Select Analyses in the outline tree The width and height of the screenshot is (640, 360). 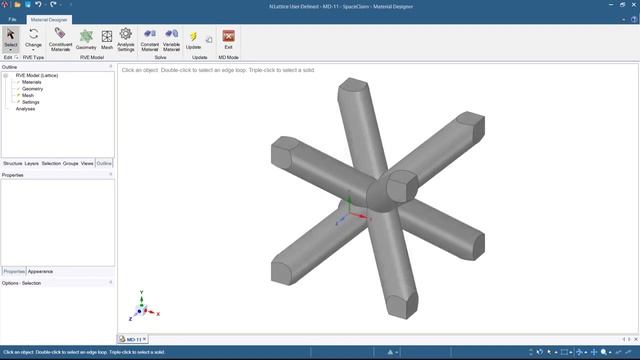[25, 109]
